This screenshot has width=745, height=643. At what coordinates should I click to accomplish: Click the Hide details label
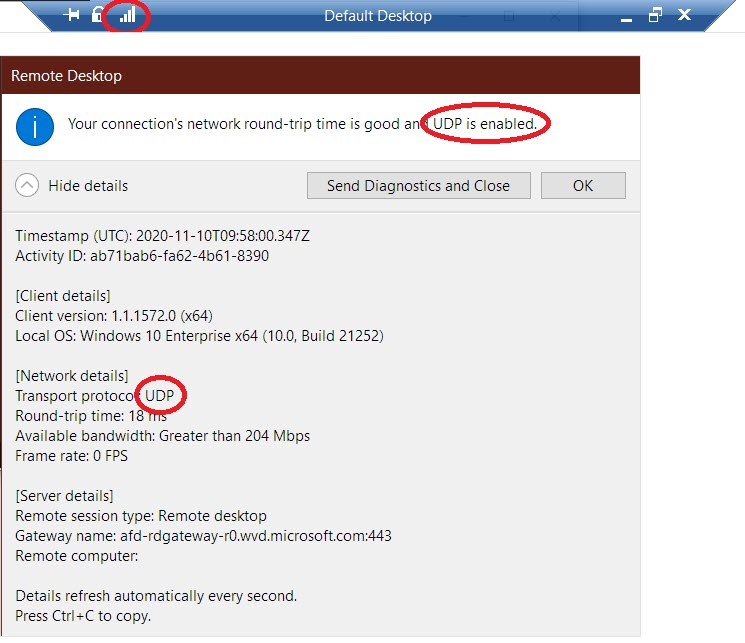[88, 186]
